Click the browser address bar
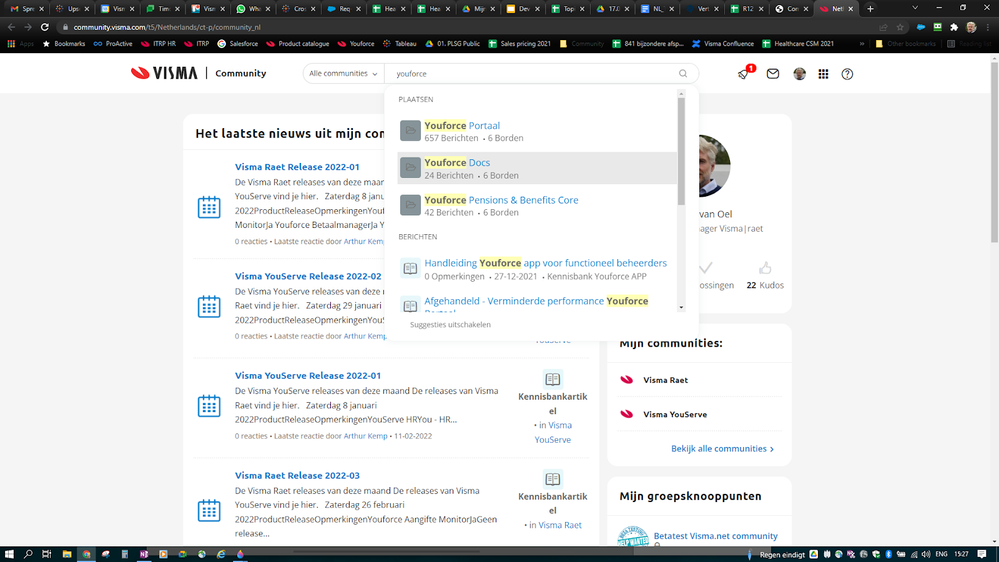This screenshot has height=562, width=999. (471, 27)
